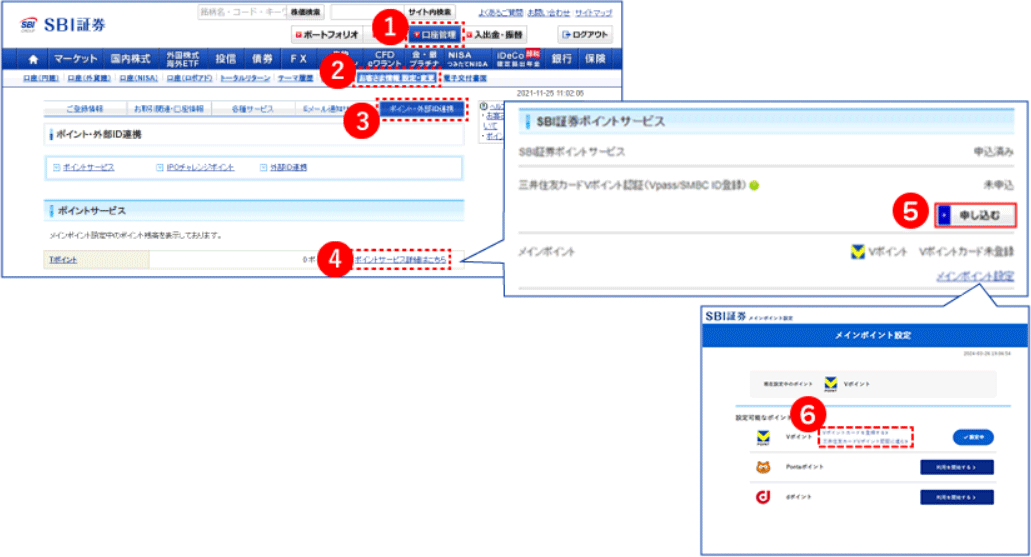
Task: Open the 電子交付書面 link
Action: point(465,78)
